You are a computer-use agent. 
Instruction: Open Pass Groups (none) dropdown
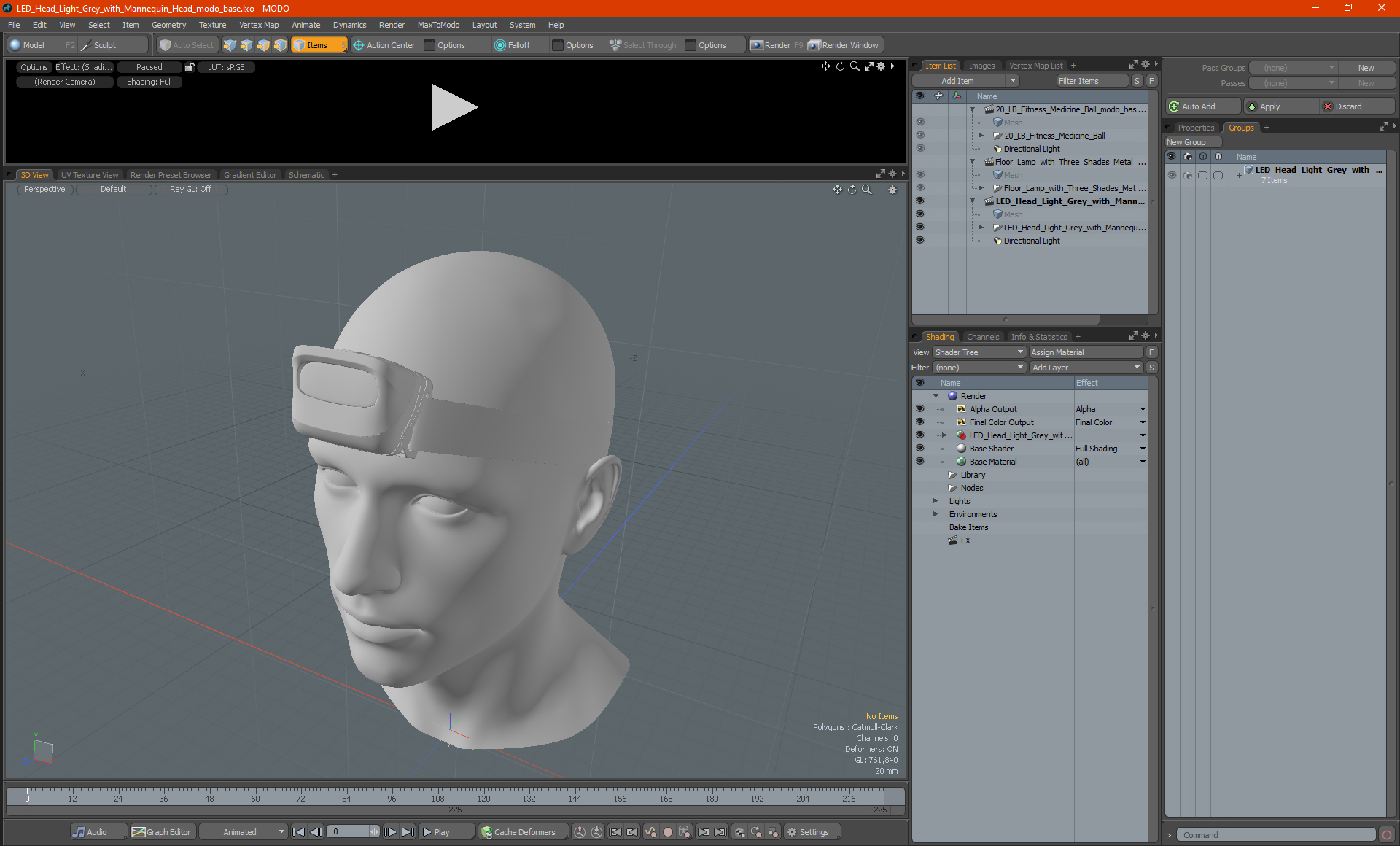(1293, 68)
